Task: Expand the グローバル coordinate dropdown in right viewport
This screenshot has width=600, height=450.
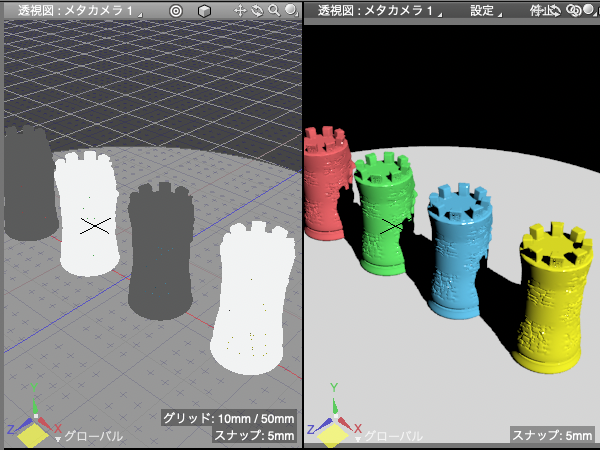Action: click(389, 437)
